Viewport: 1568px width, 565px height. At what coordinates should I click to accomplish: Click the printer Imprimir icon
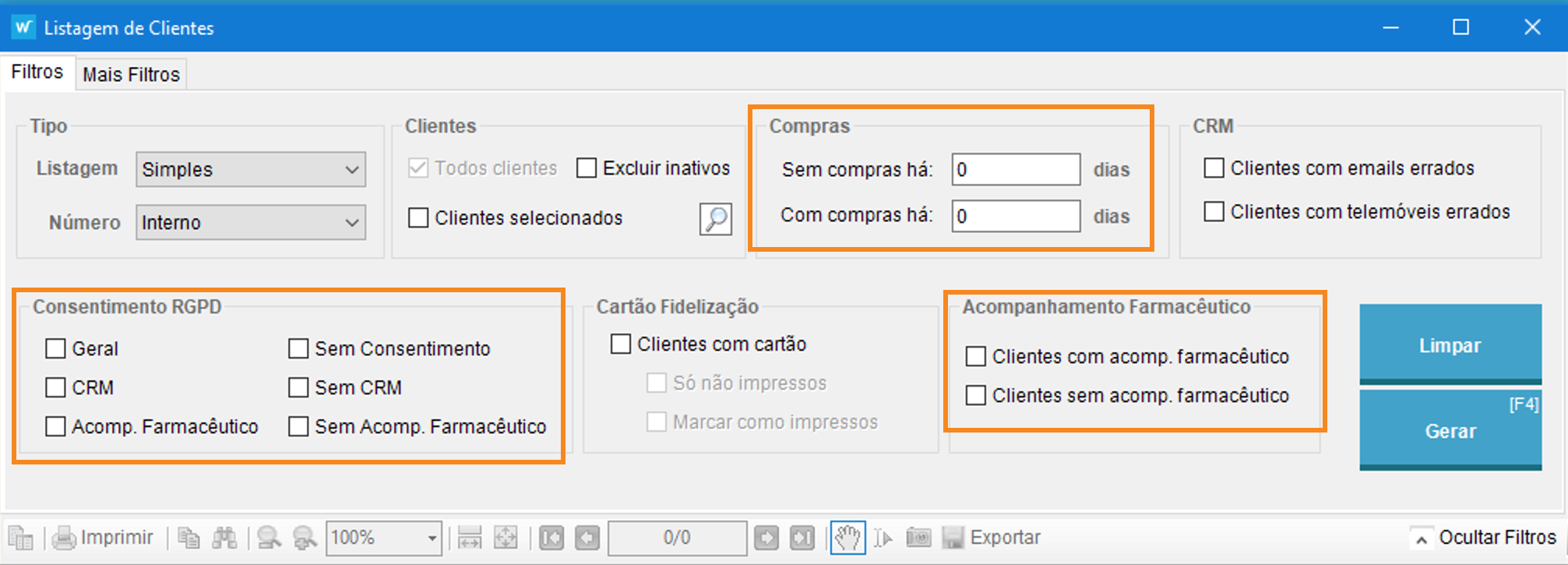tap(64, 538)
